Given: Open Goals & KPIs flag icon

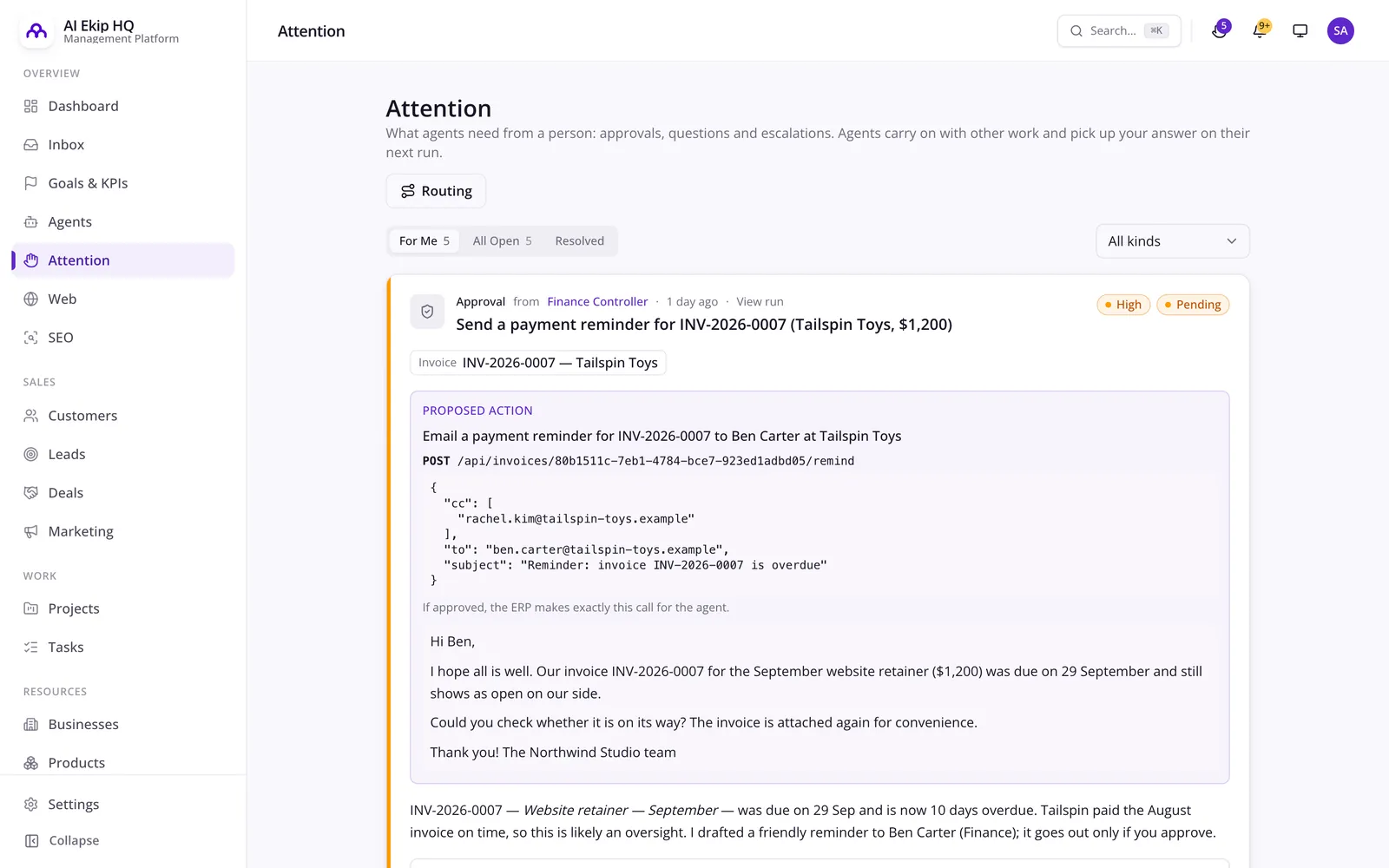Looking at the screenshot, I should click(x=31, y=183).
